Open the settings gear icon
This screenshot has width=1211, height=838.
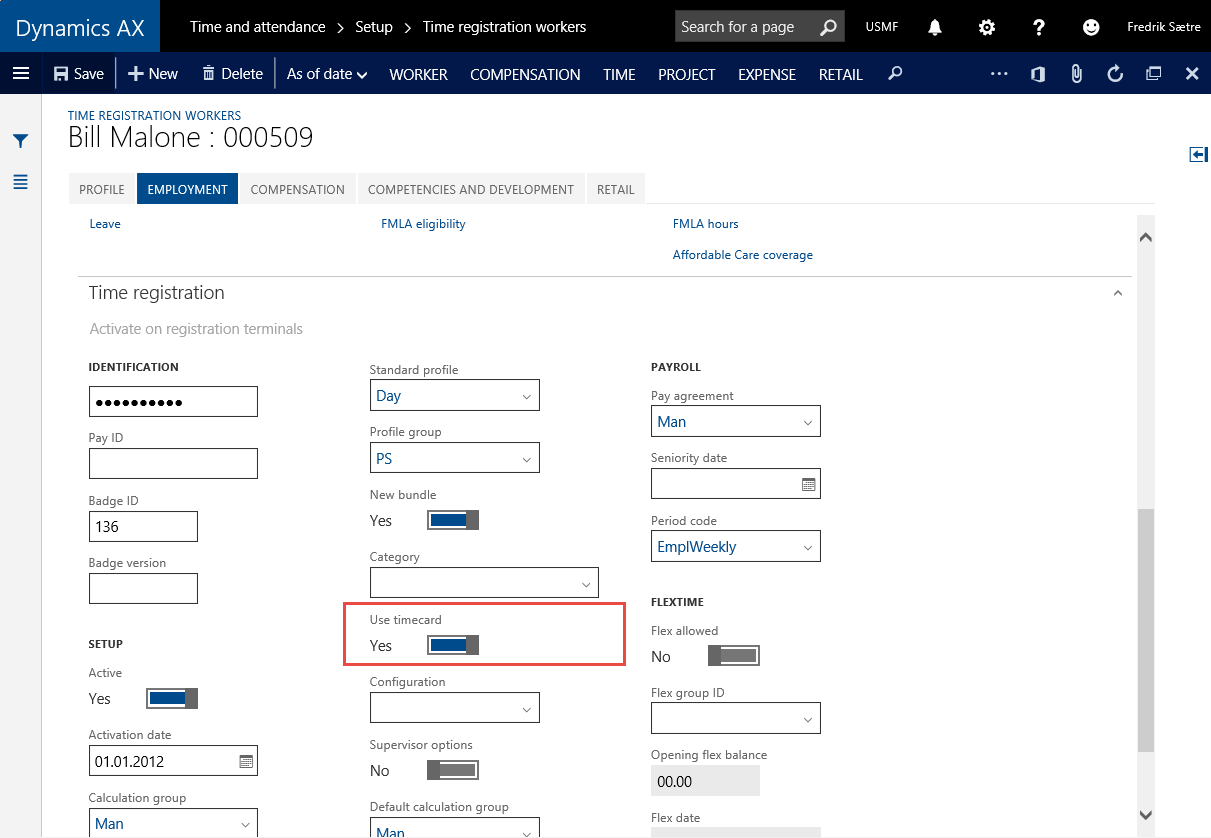pos(987,27)
